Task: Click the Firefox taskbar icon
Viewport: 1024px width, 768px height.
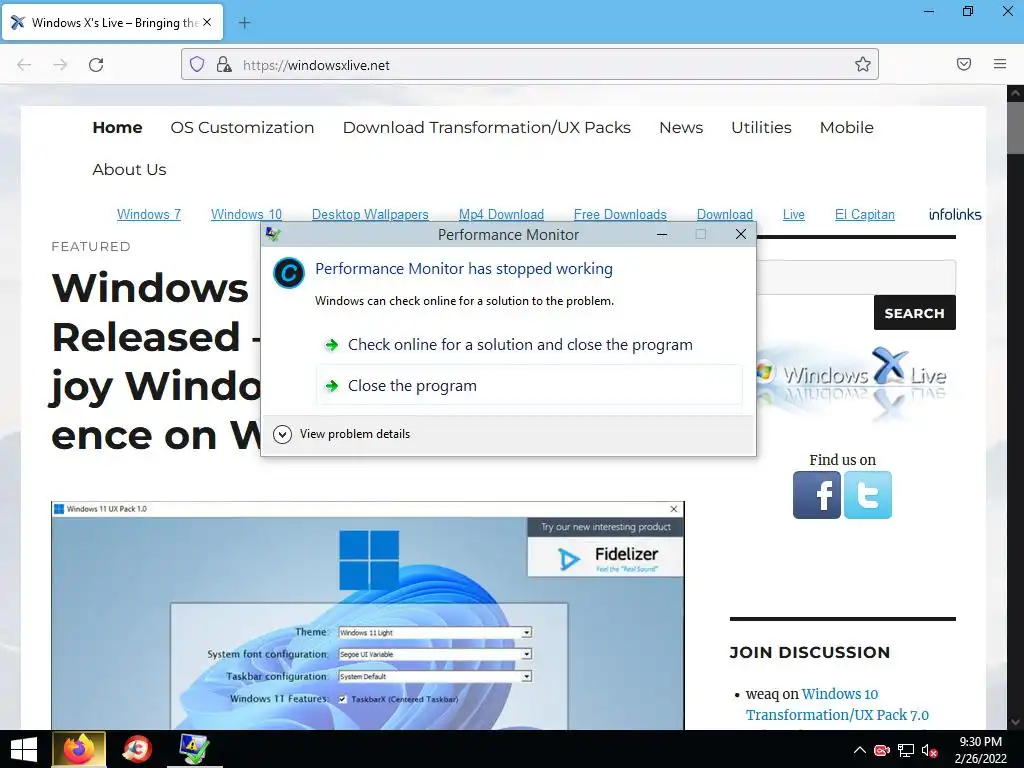Action: click(x=78, y=749)
